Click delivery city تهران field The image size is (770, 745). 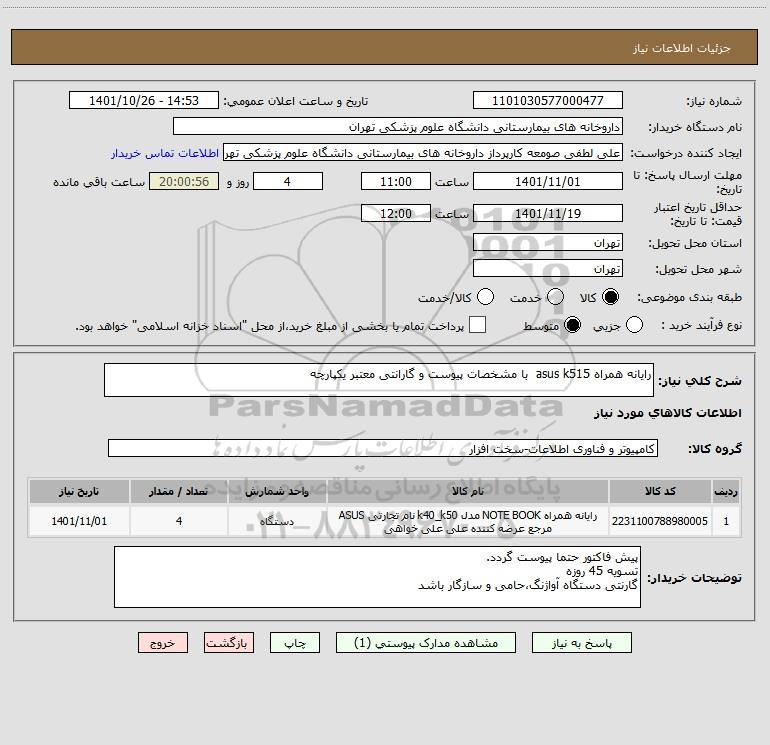[548, 269]
